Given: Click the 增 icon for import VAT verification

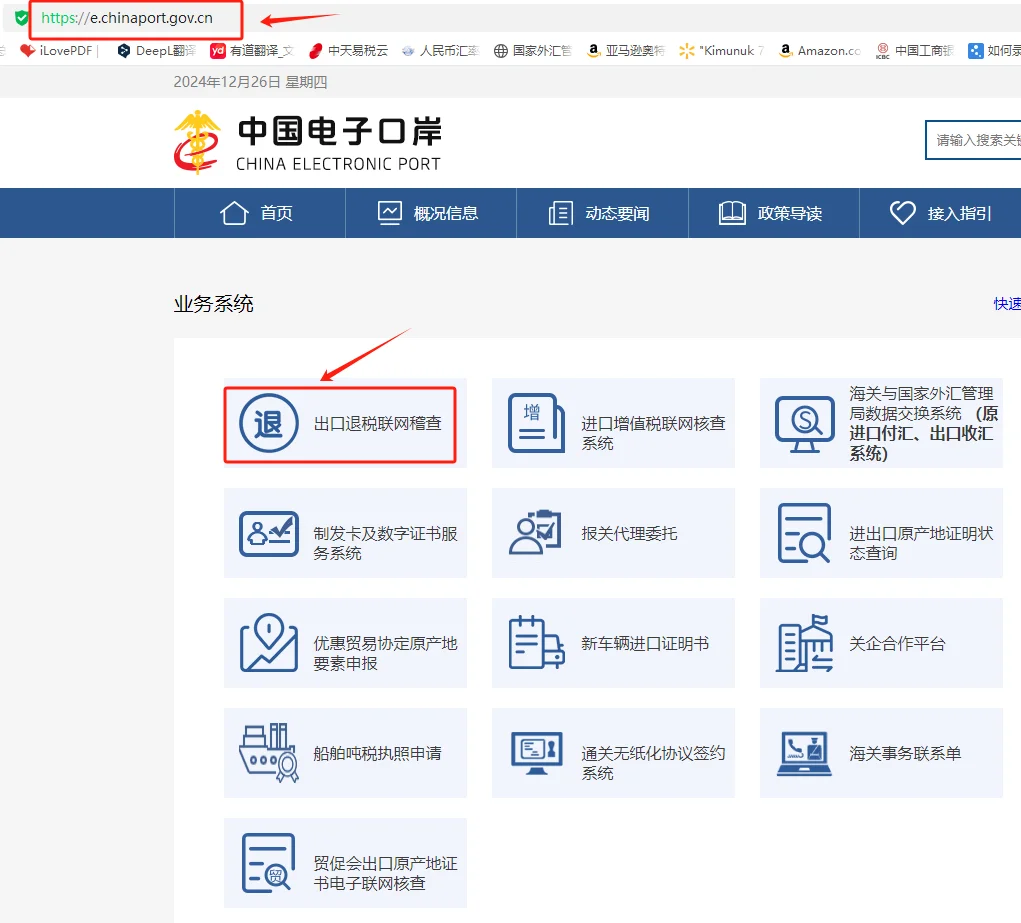Looking at the screenshot, I should [x=537, y=425].
